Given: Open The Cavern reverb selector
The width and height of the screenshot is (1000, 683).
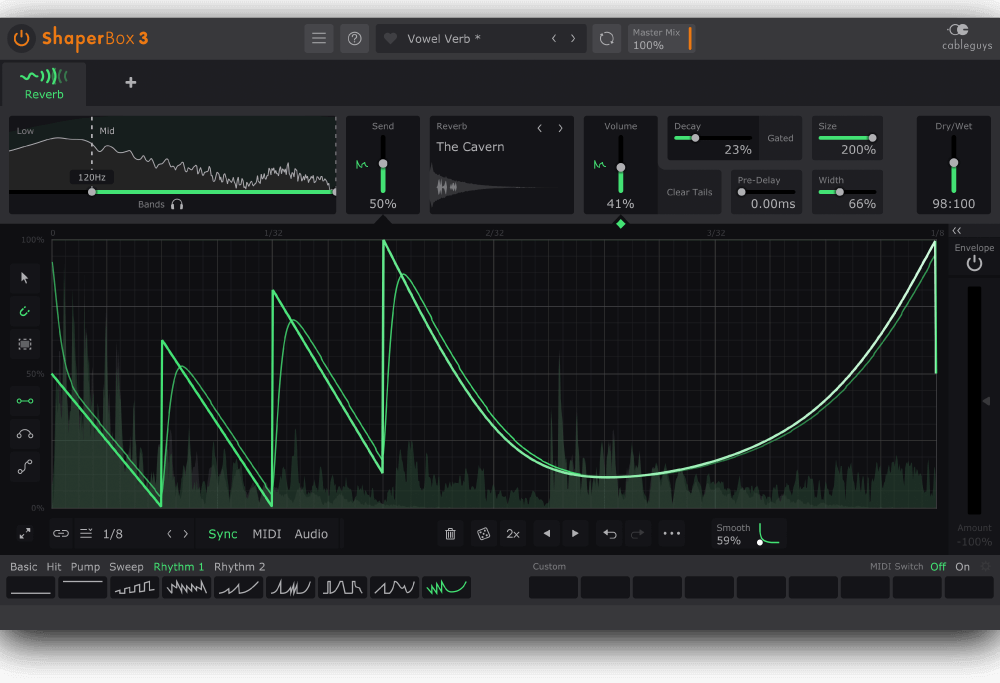Looking at the screenshot, I should 470,147.
